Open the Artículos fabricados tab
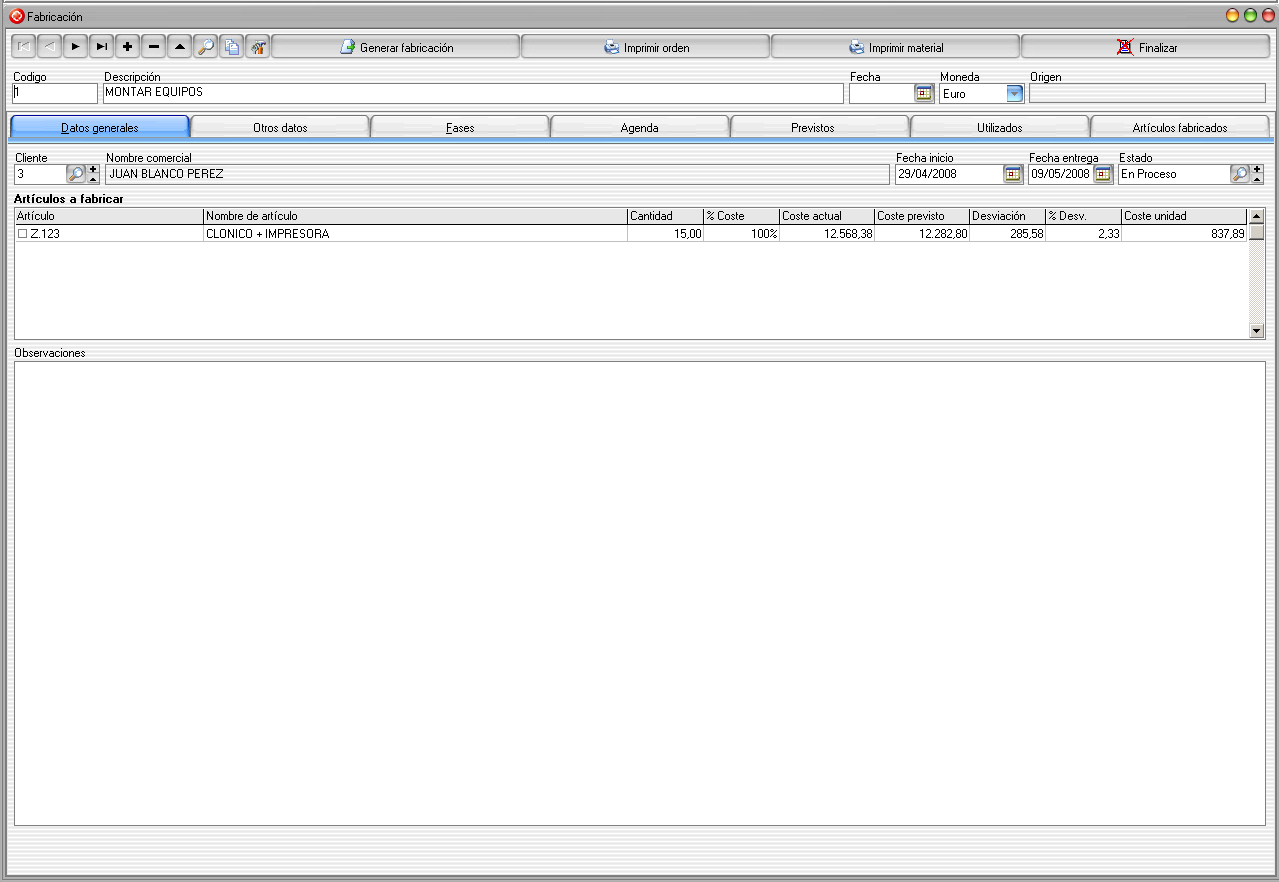1279x882 pixels. [1179, 128]
